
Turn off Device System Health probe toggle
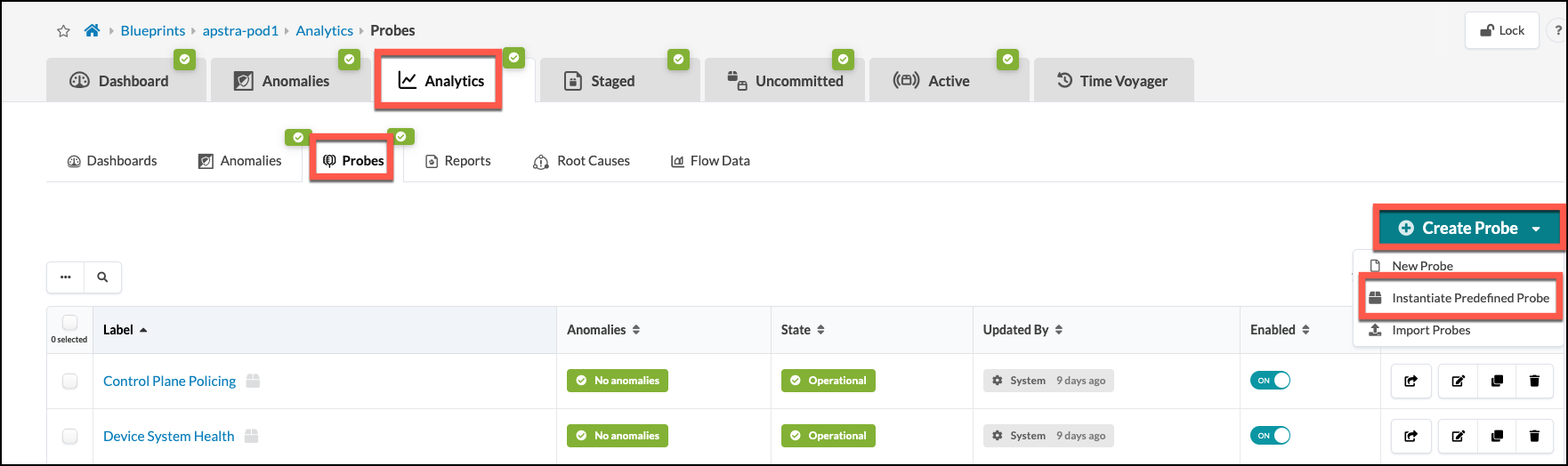(1270, 436)
